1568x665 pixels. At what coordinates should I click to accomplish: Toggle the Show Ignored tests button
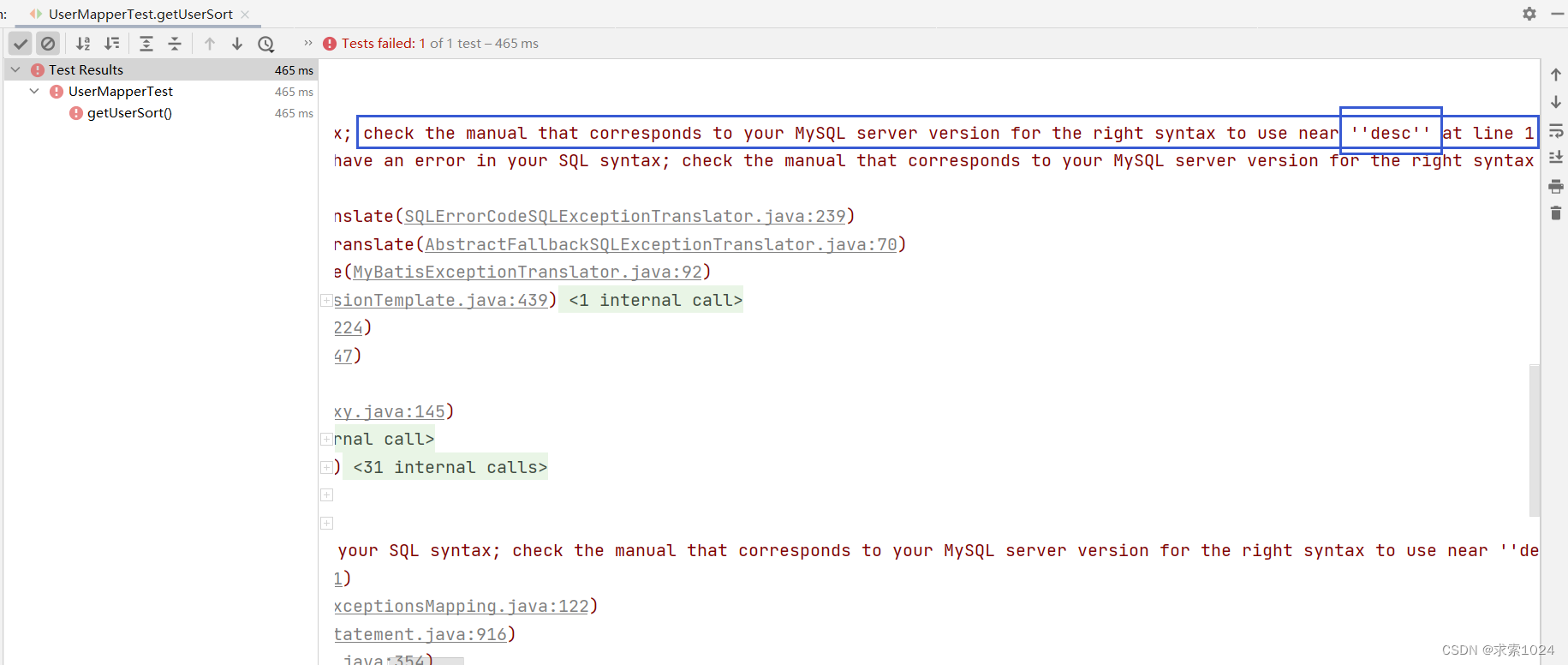49,44
